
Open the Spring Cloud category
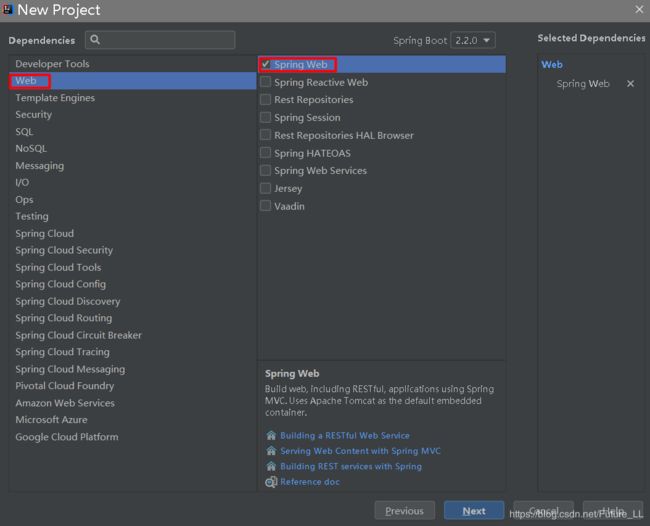click(133, 233)
